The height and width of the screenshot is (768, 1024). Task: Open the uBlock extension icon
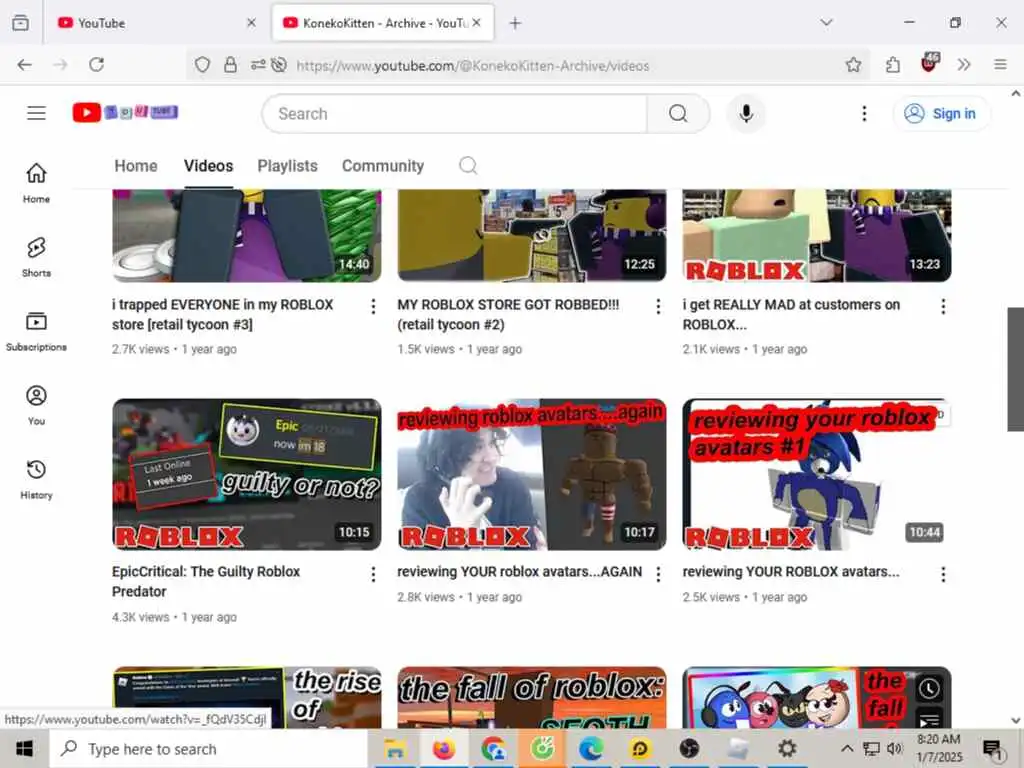pyautogui.click(x=929, y=63)
